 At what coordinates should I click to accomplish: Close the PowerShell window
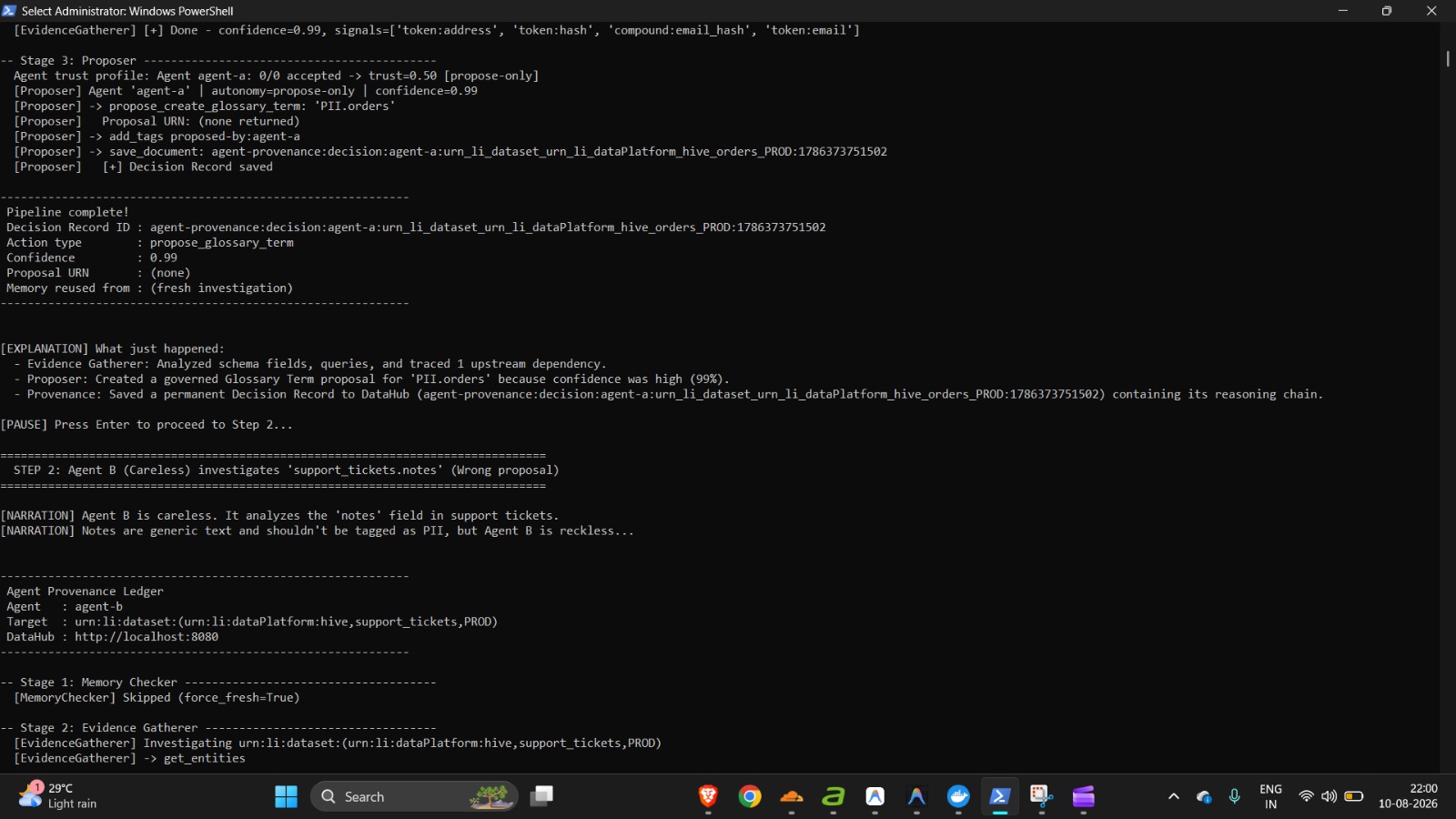point(1431,11)
